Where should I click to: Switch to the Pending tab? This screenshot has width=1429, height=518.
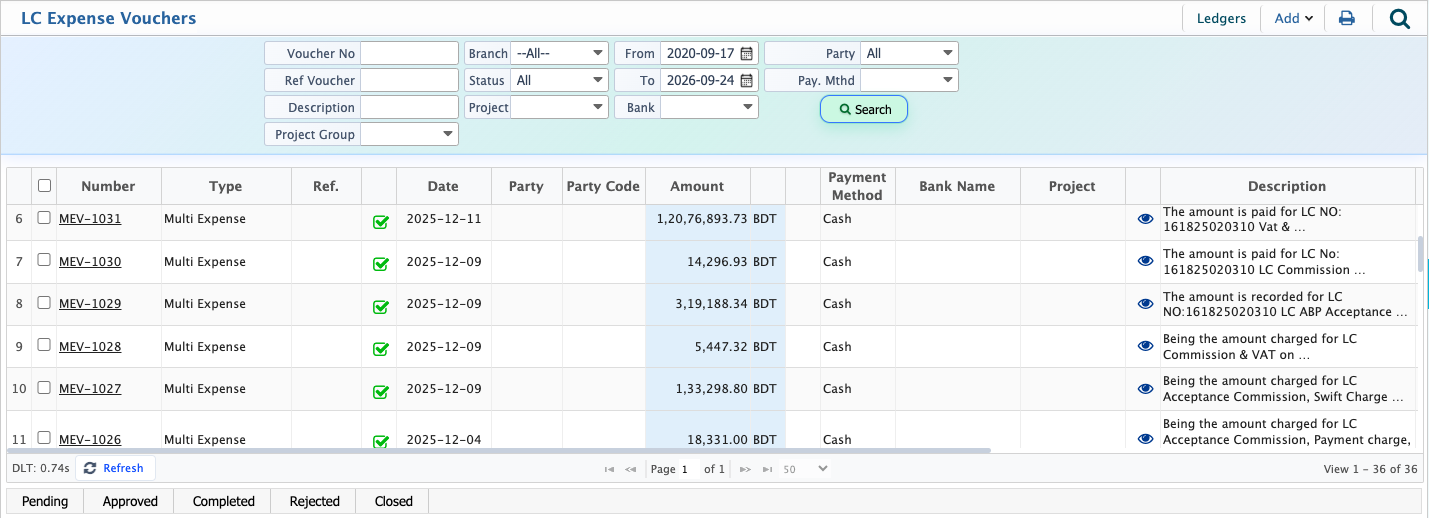(x=45, y=501)
